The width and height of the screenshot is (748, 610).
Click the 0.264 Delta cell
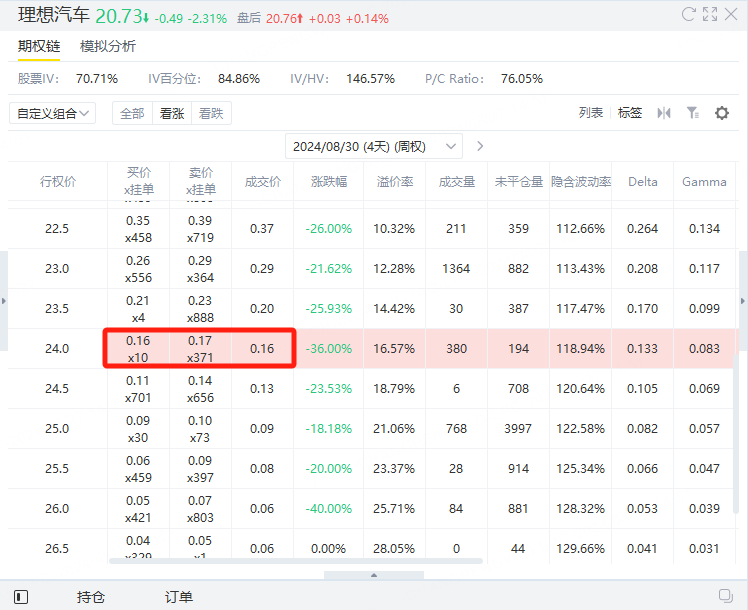tap(643, 228)
